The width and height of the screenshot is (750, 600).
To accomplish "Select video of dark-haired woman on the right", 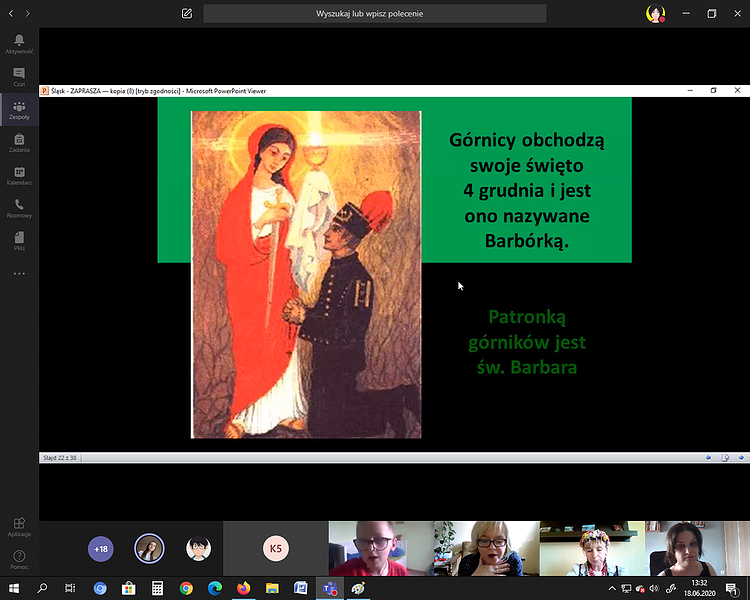I will coord(697,548).
